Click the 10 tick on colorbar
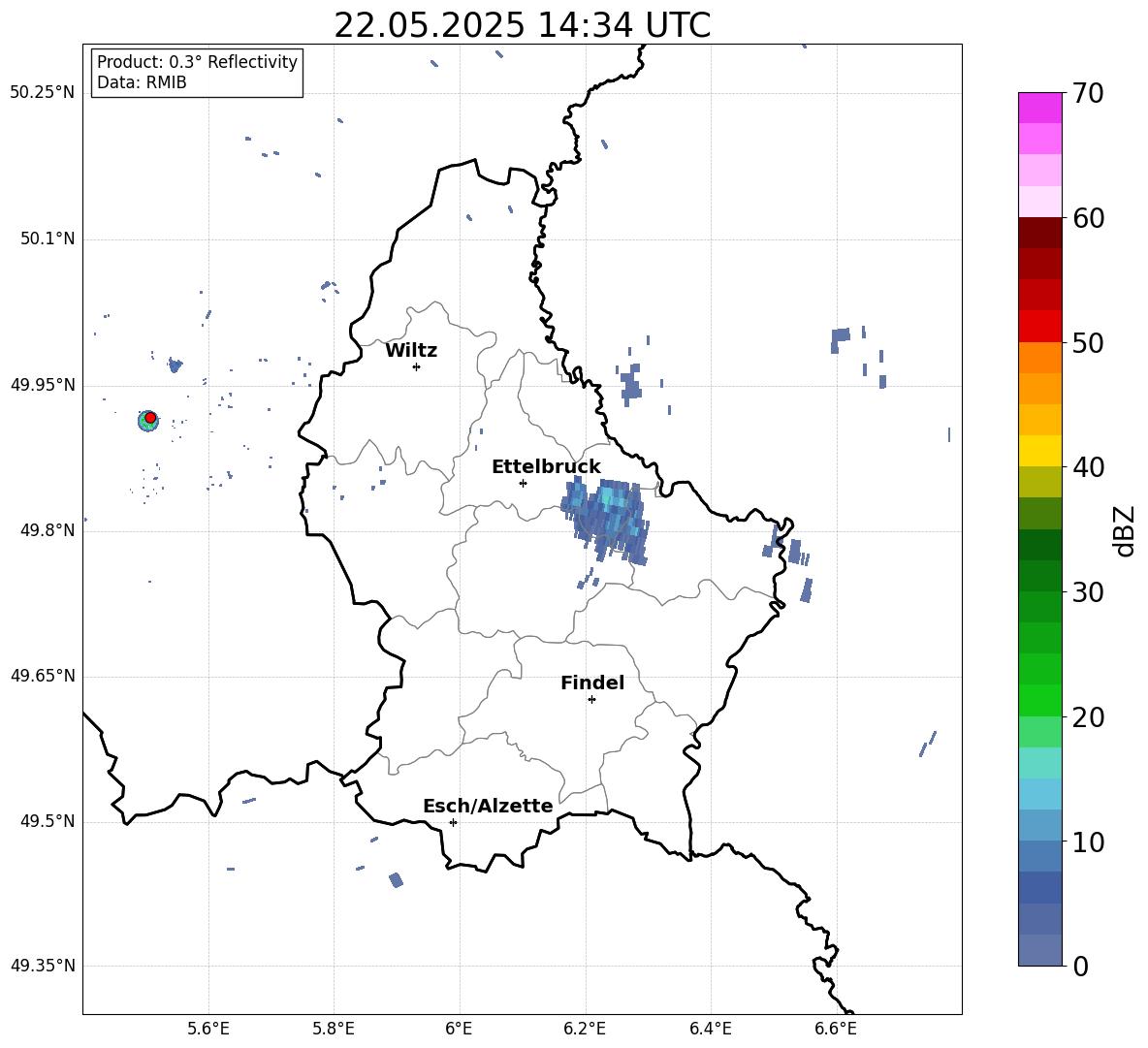The width and height of the screenshot is (1148, 1048). [x=1088, y=842]
